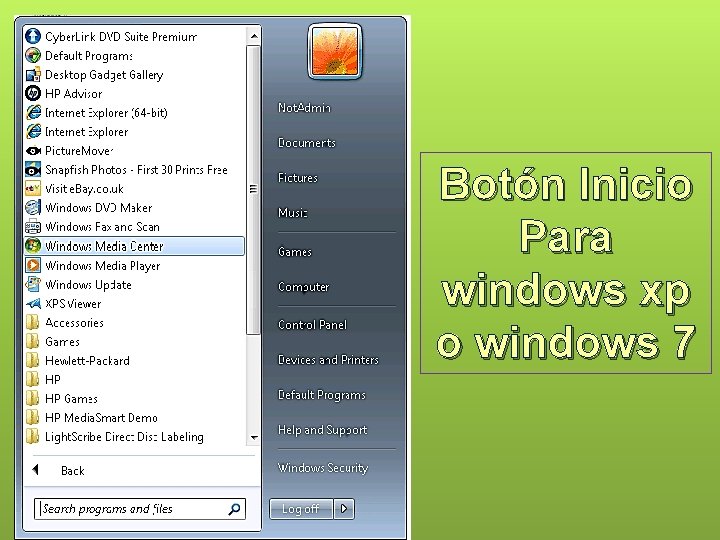Select the 'XPS Viewer' label

point(73,304)
